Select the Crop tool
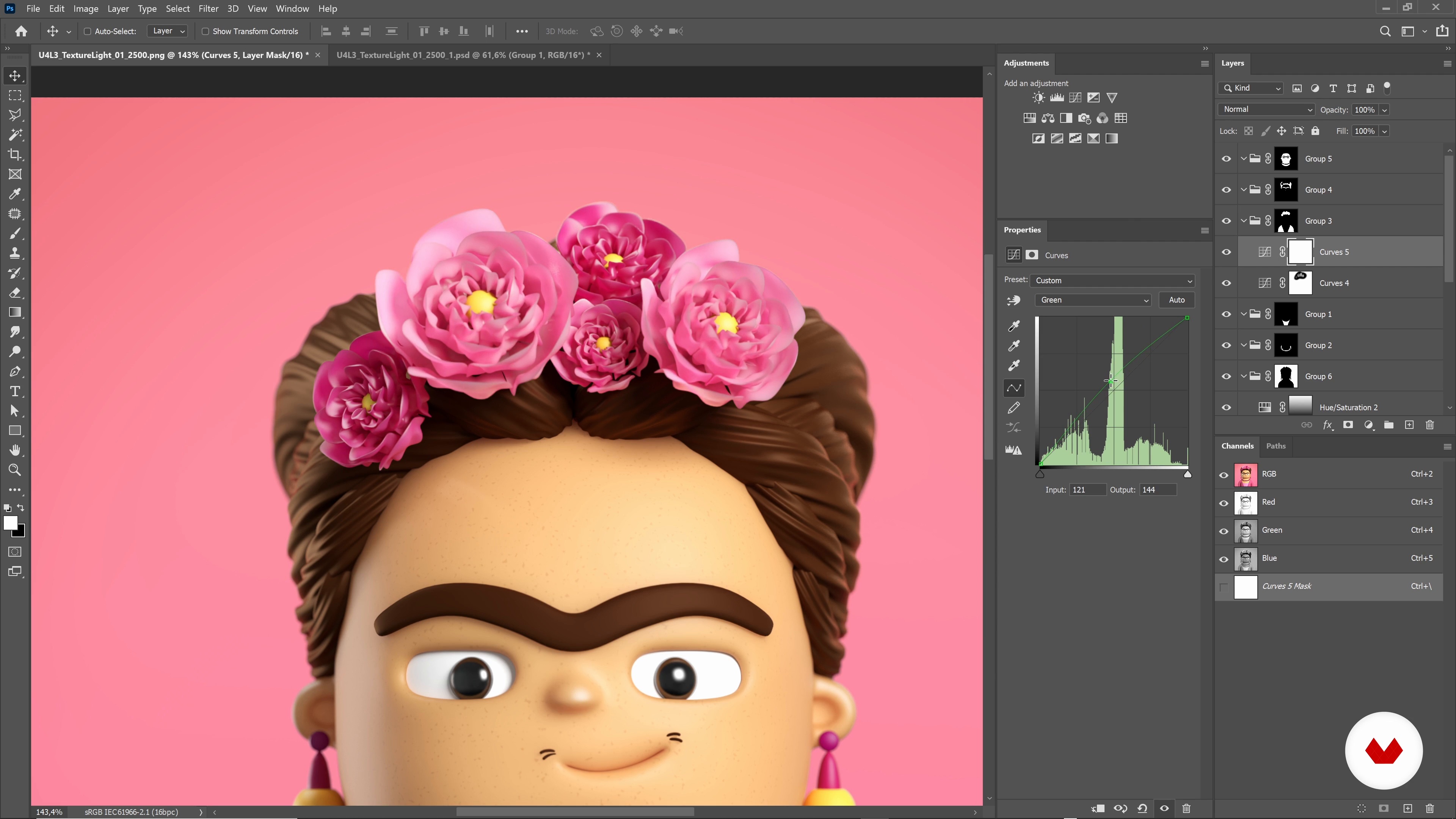Image resolution: width=1456 pixels, height=819 pixels. [15, 154]
